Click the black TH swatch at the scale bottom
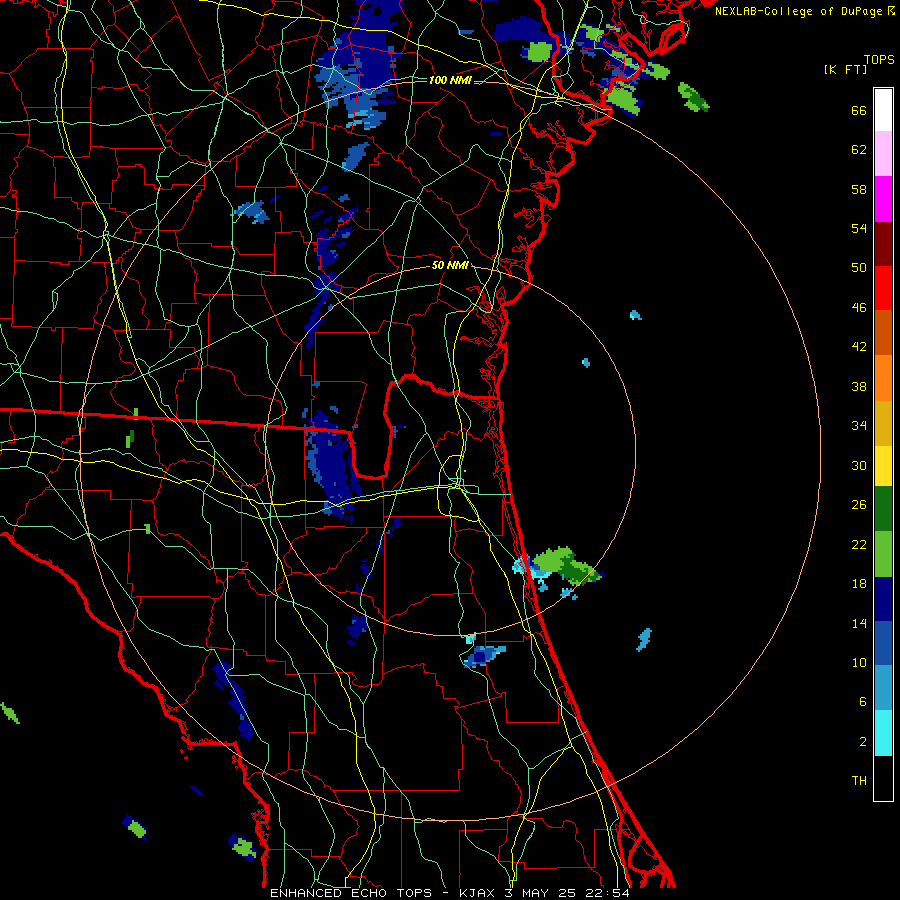This screenshot has width=900, height=900. (883, 778)
